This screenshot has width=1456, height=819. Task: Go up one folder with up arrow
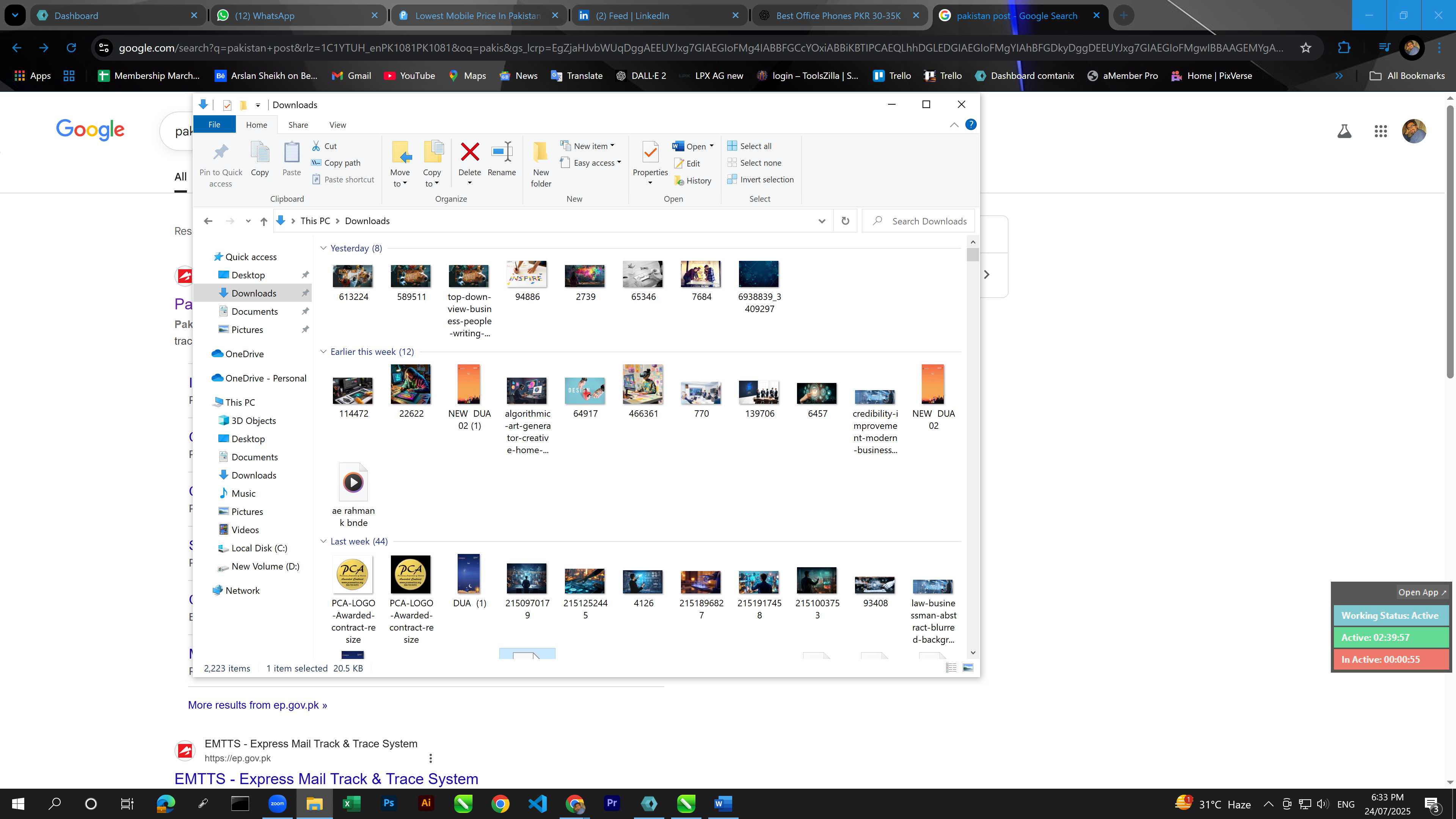point(264,221)
